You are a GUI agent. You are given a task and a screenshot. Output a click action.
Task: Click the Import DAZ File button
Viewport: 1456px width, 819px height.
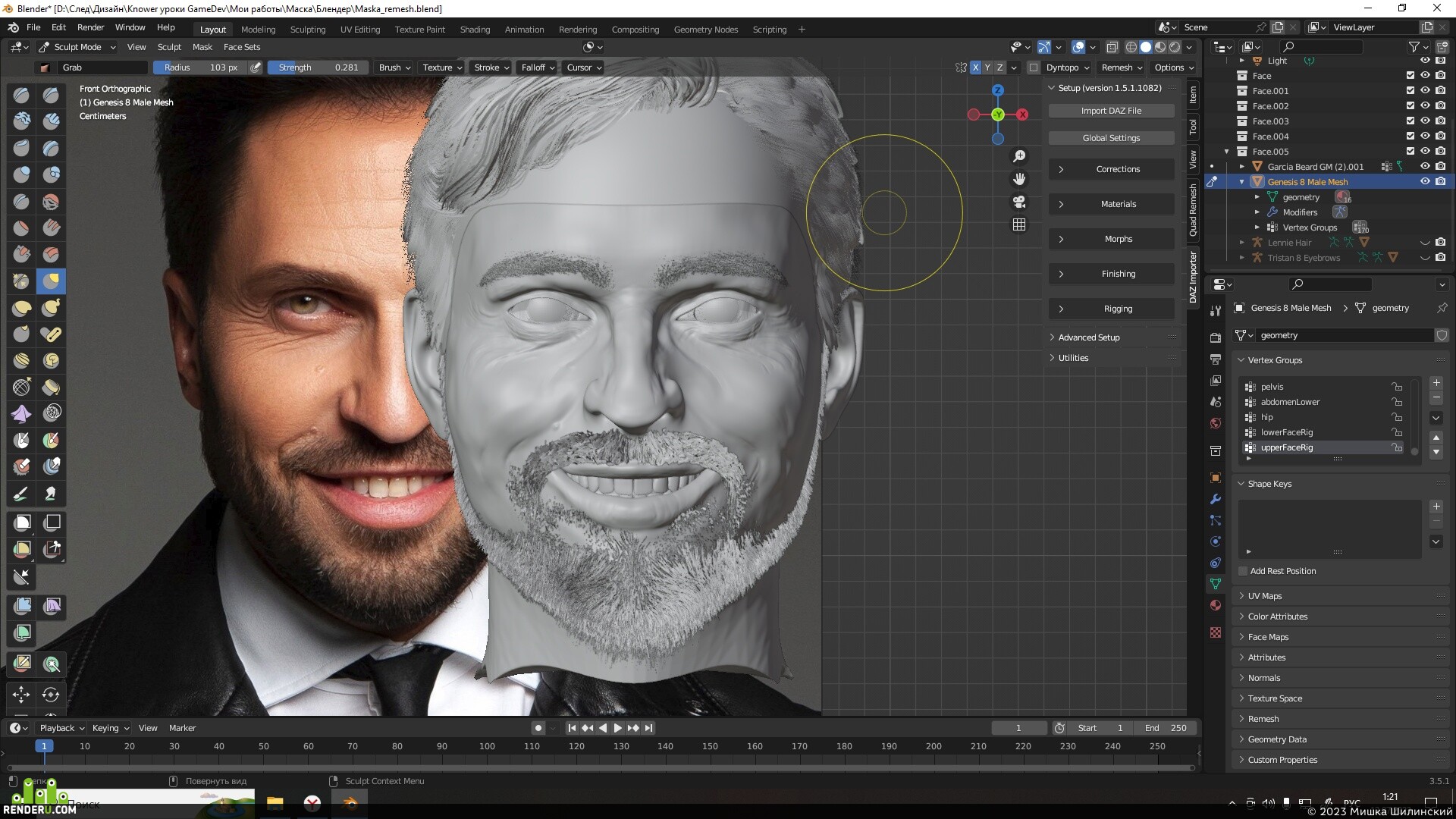click(1111, 111)
